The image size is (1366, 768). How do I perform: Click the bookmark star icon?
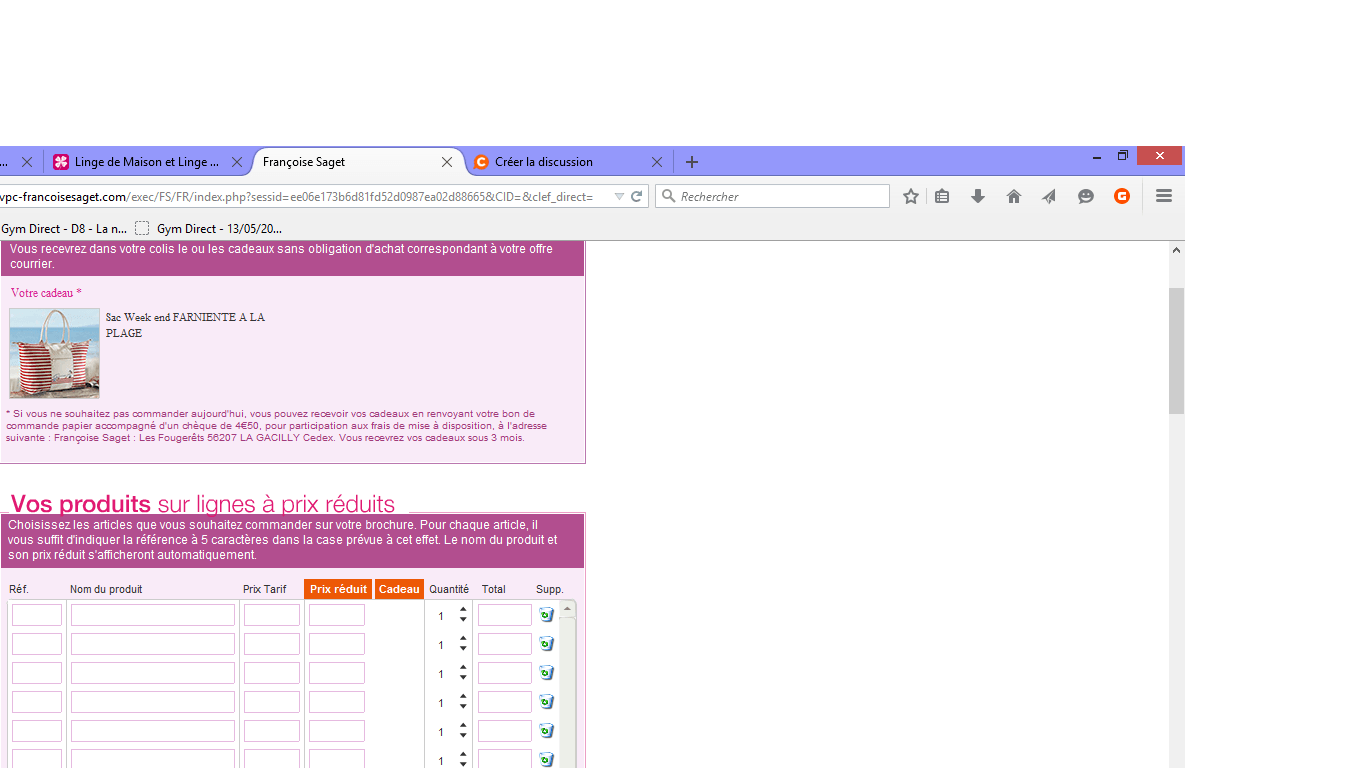tap(910, 197)
